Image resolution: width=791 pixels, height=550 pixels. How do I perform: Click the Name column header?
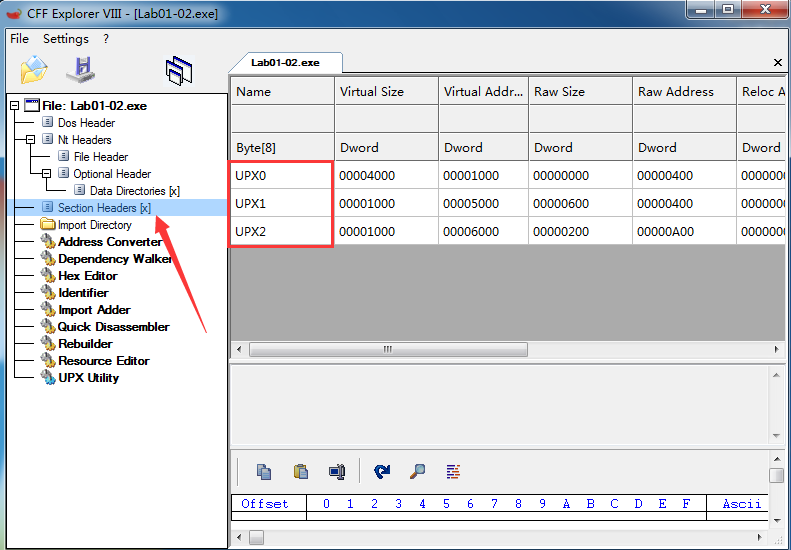(282, 91)
